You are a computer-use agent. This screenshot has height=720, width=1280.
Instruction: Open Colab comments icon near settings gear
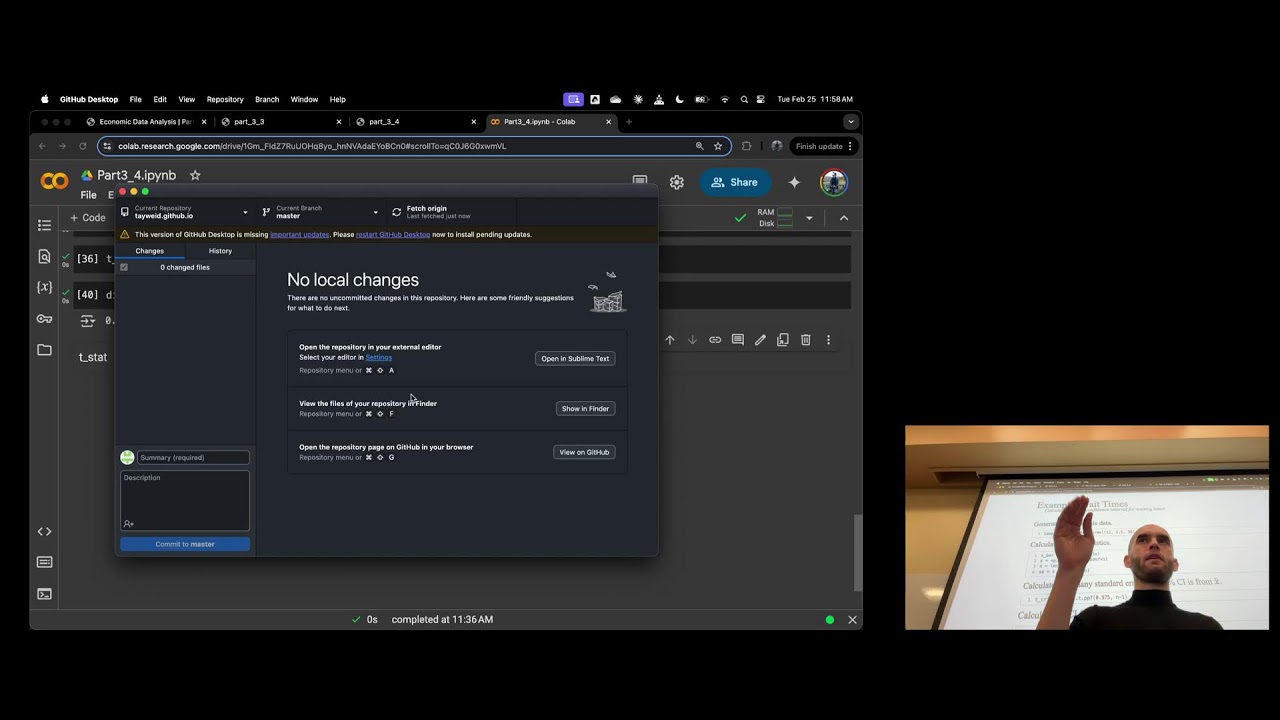[640, 181]
